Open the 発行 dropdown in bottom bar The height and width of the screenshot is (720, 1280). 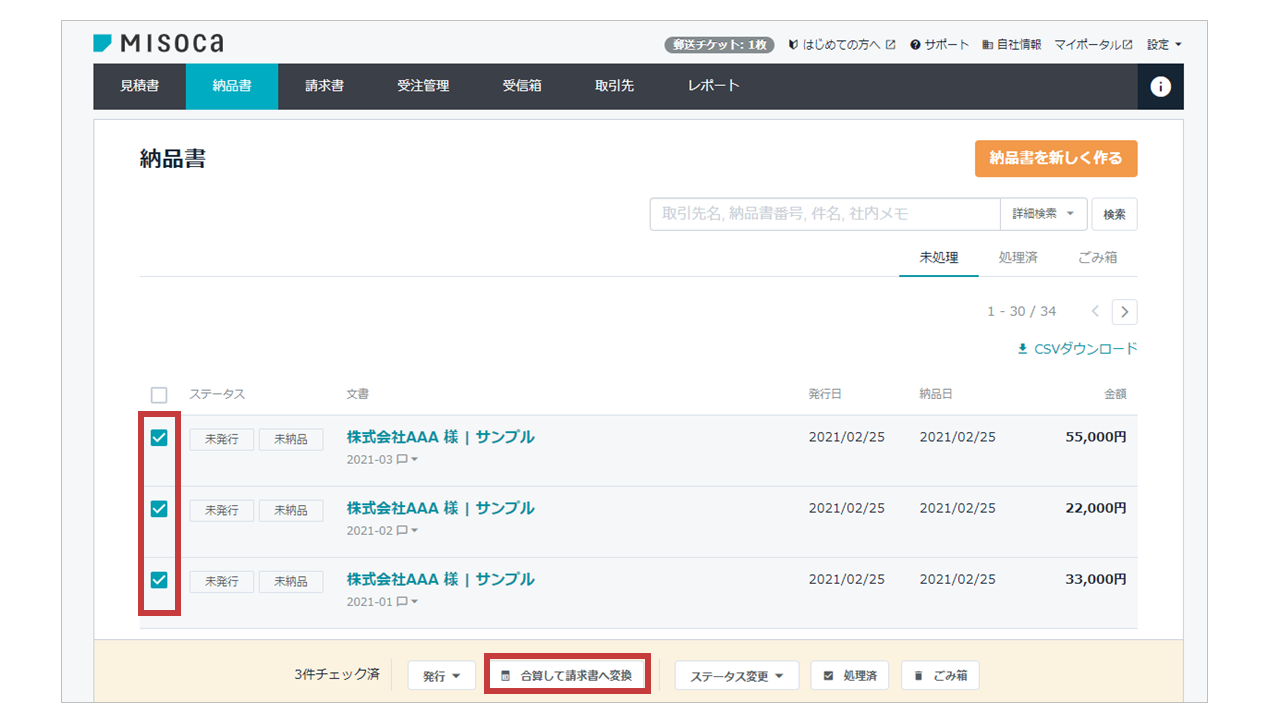tap(441, 676)
